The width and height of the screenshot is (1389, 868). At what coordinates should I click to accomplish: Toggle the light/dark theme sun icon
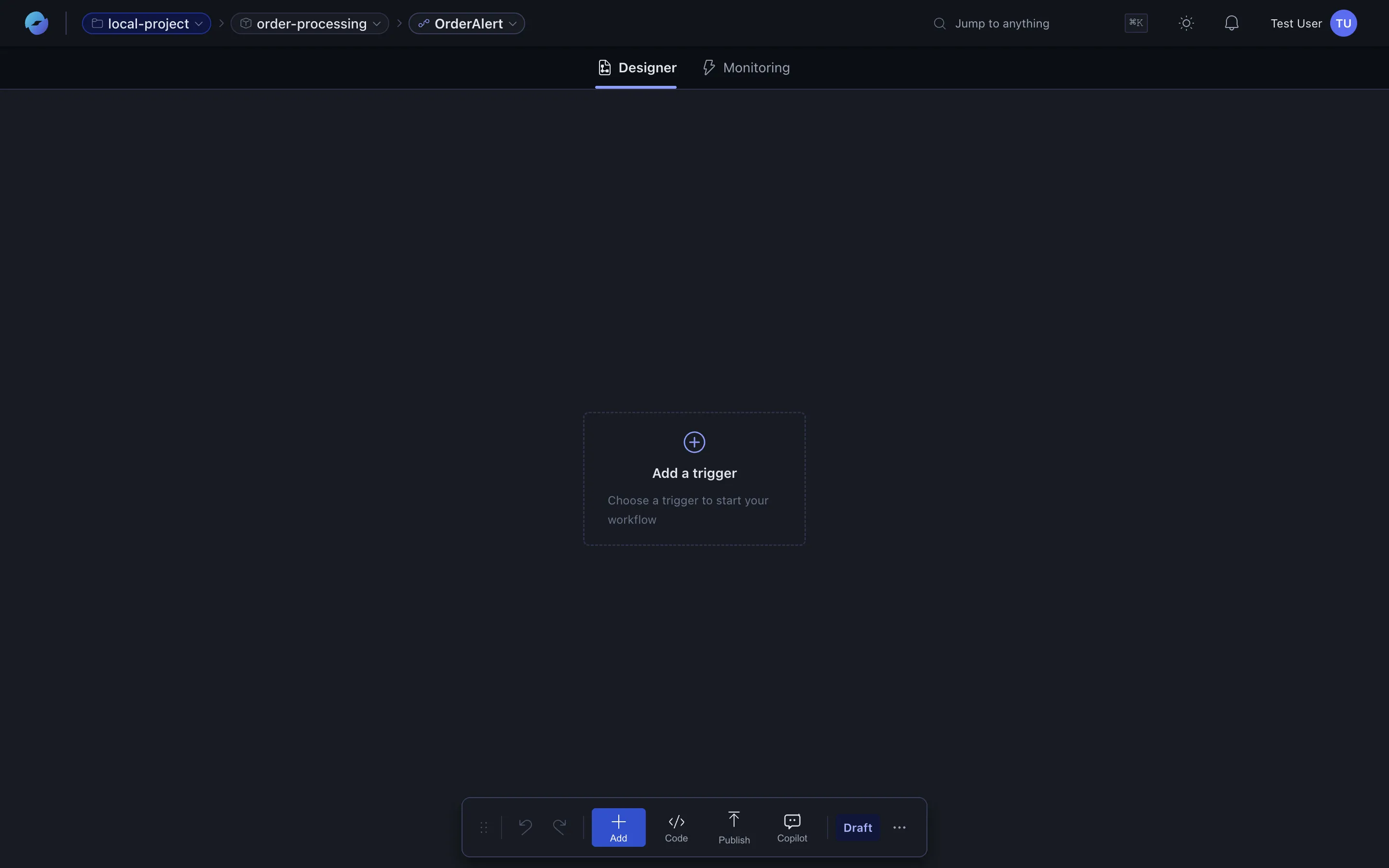pyautogui.click(x=1186, y=23)
